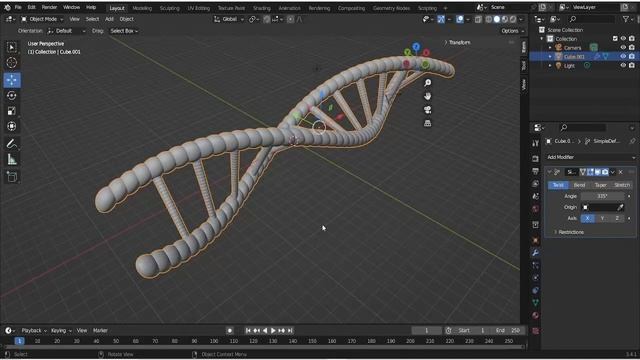Viewport: 640px width, 360px height.
Task: Open the Playback dropdown in timeline
Action: pos(34,331)
